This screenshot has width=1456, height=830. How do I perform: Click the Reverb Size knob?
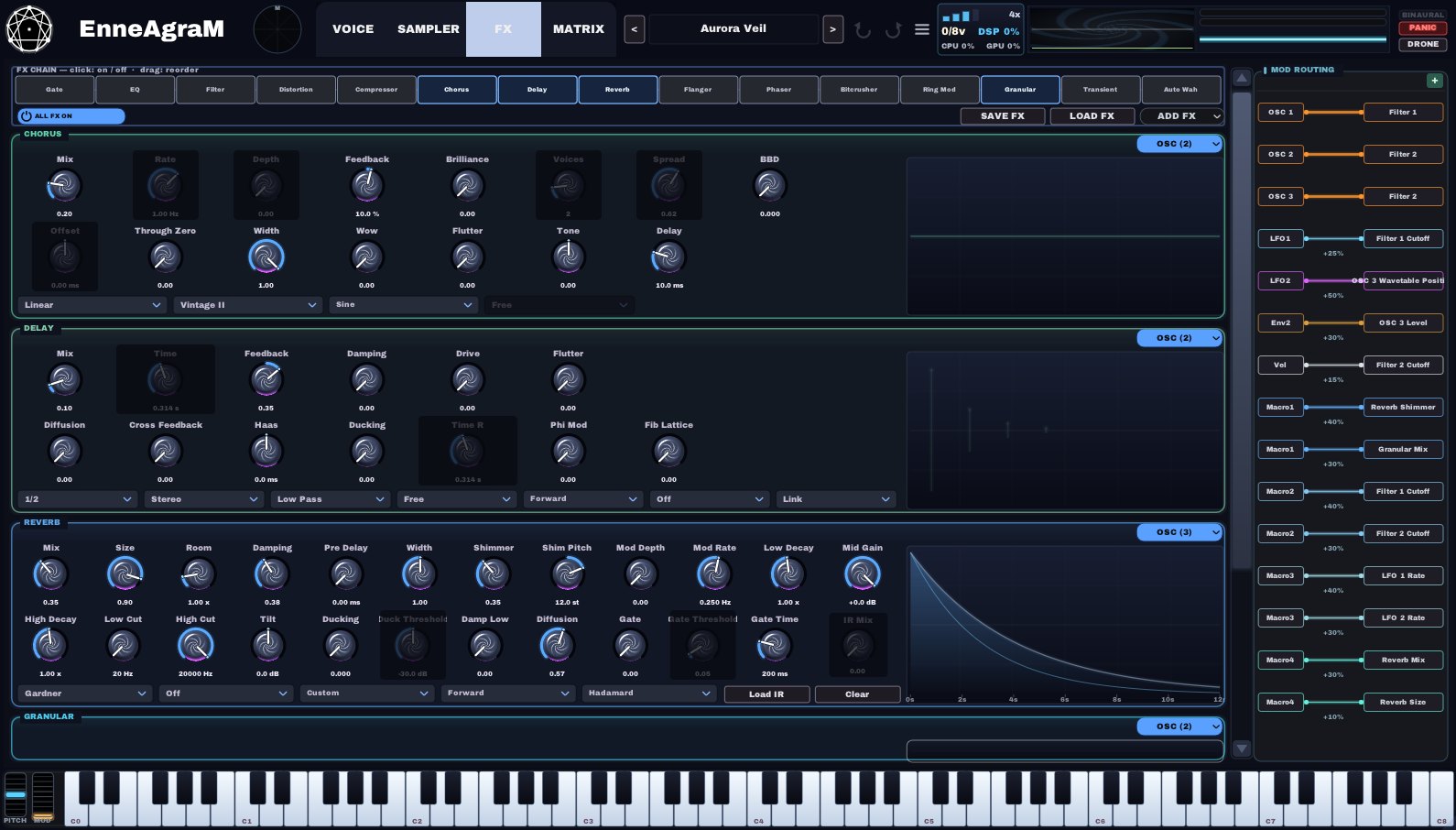(x=125, y=574)
